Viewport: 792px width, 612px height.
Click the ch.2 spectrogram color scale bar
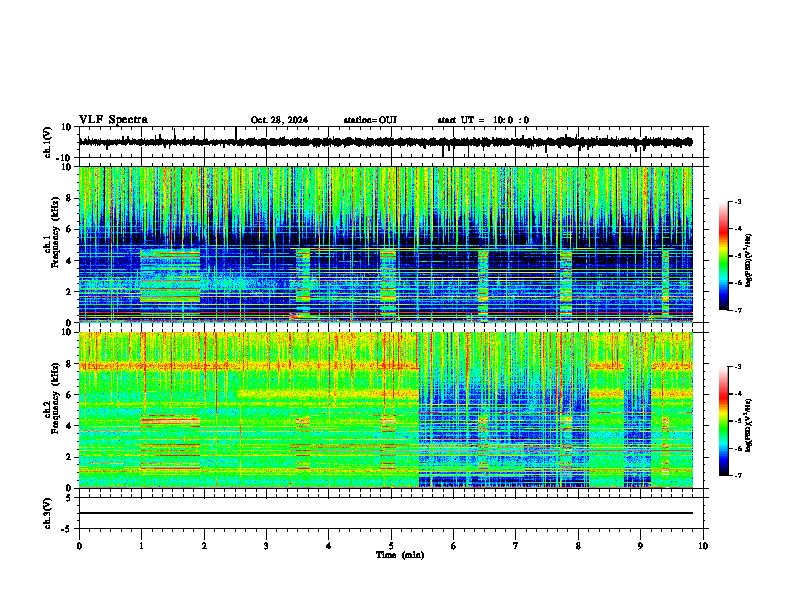coord(724,421)
